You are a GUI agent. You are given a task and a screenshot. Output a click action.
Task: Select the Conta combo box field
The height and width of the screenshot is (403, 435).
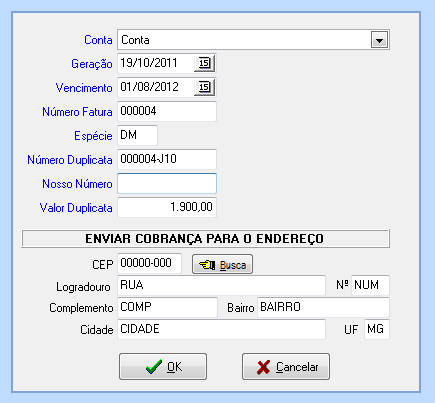click(253, 40)
